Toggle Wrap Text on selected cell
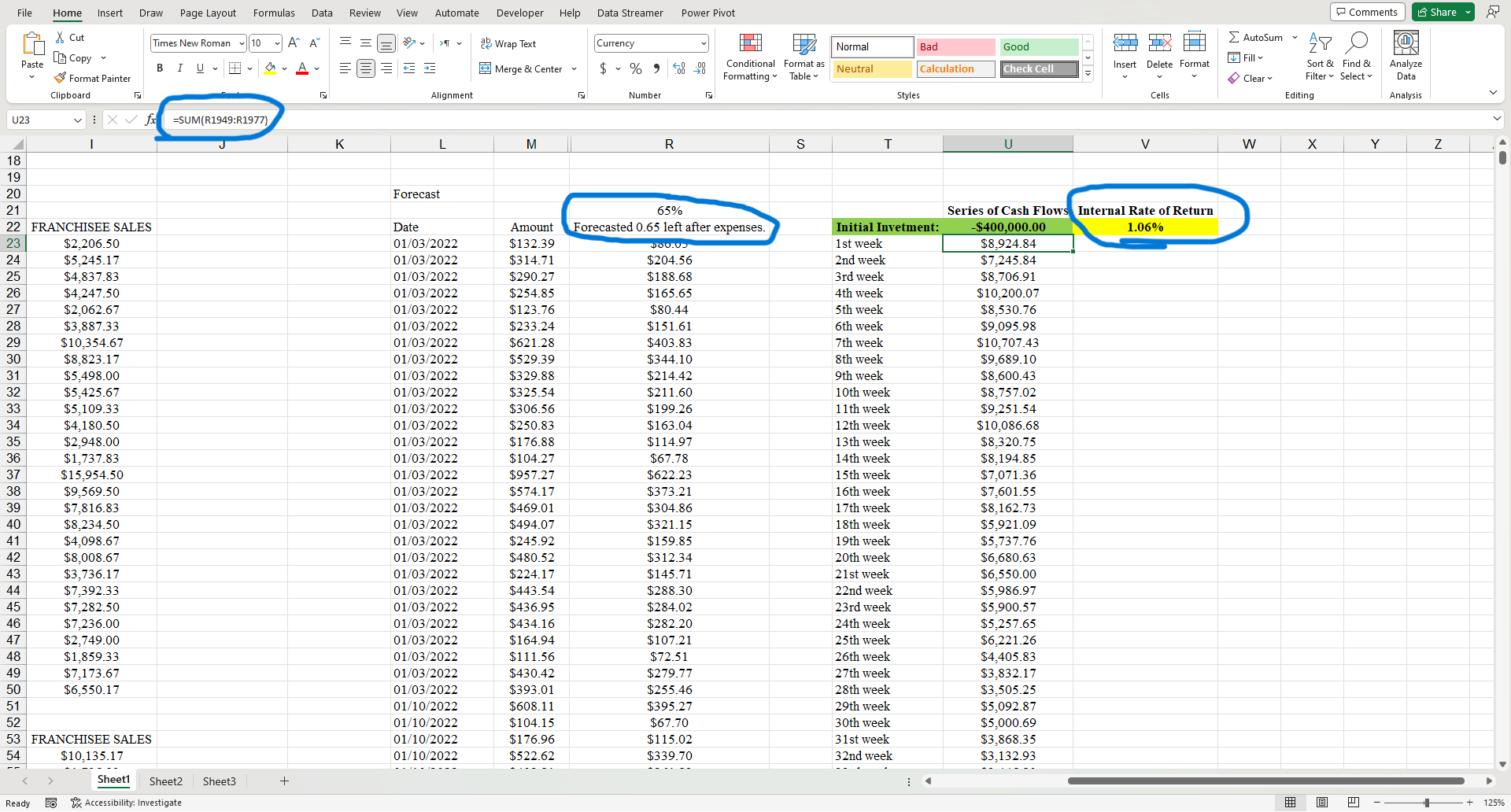1511x812 pixels. click(508, 44)
